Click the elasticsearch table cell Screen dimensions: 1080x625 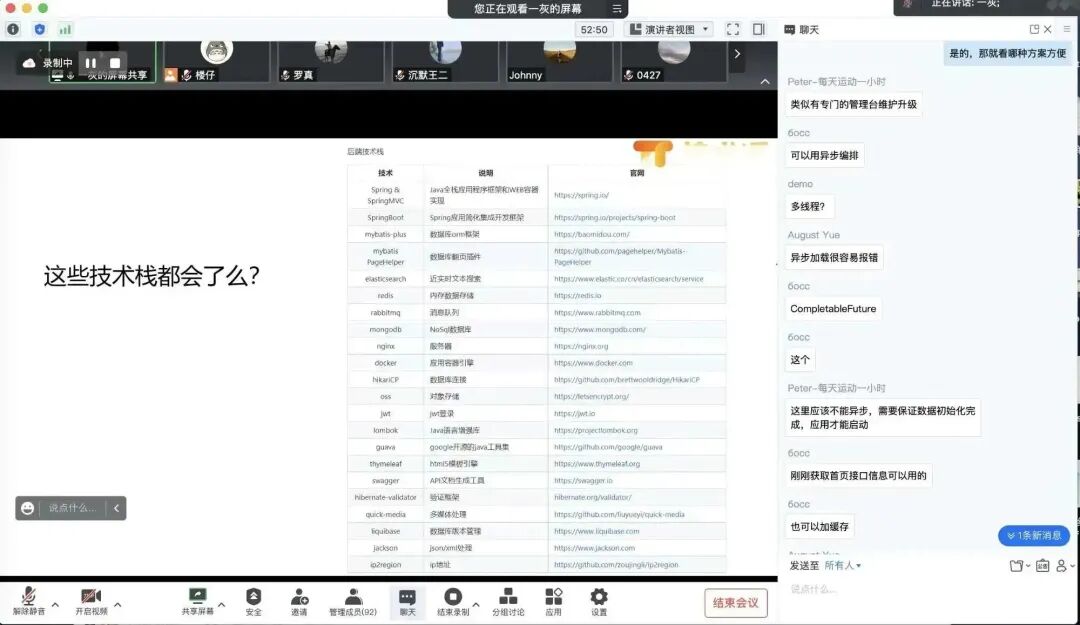point(385,279)
